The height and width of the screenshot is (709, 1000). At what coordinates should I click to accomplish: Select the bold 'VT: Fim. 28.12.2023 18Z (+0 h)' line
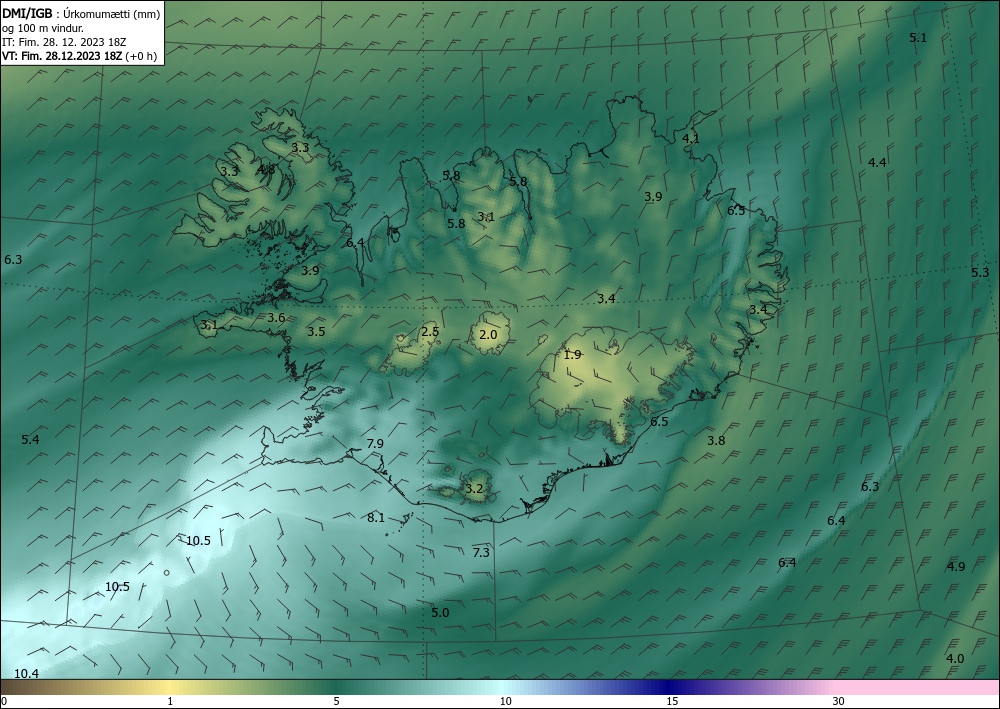pyautogui.click(x=80, y=56)
